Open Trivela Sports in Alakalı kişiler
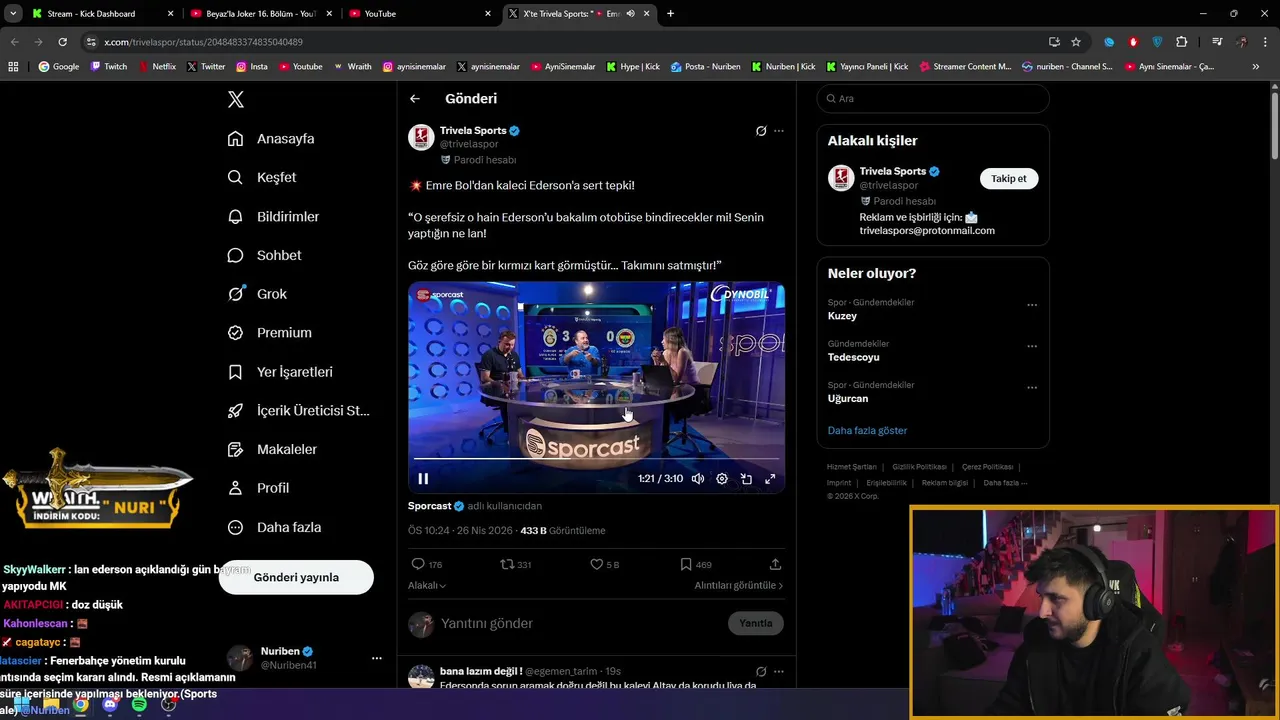Image resolution: width=1280 pixels, height=720 pixels. pos(893,171)
